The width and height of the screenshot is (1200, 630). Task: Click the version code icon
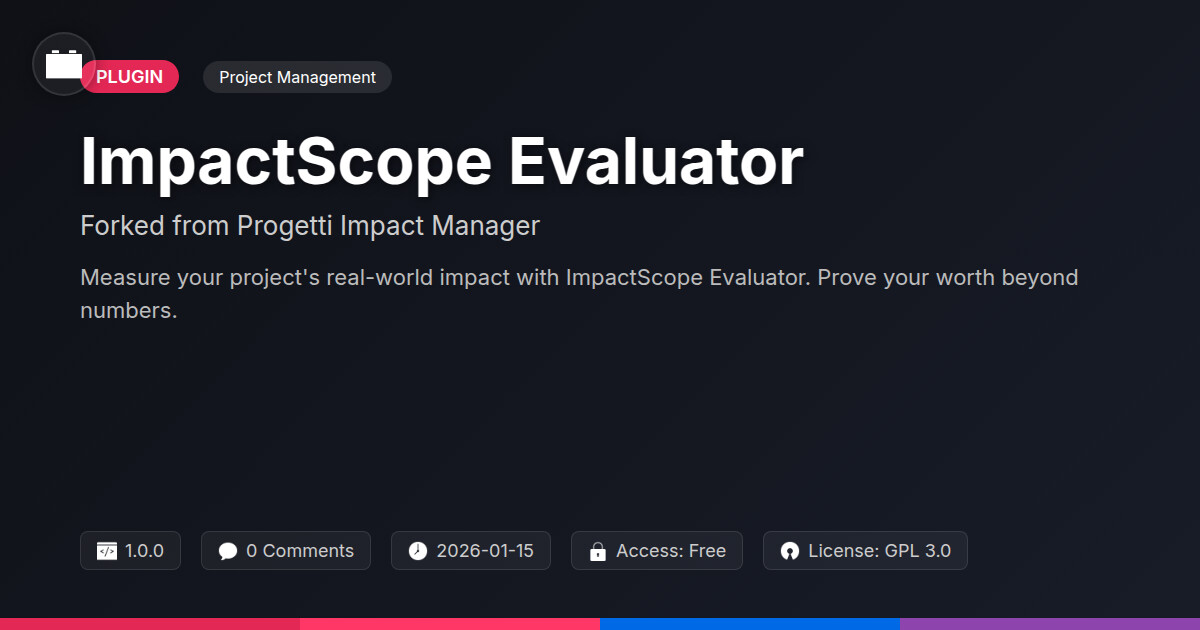pyautogui.click(x=107, y=551)
